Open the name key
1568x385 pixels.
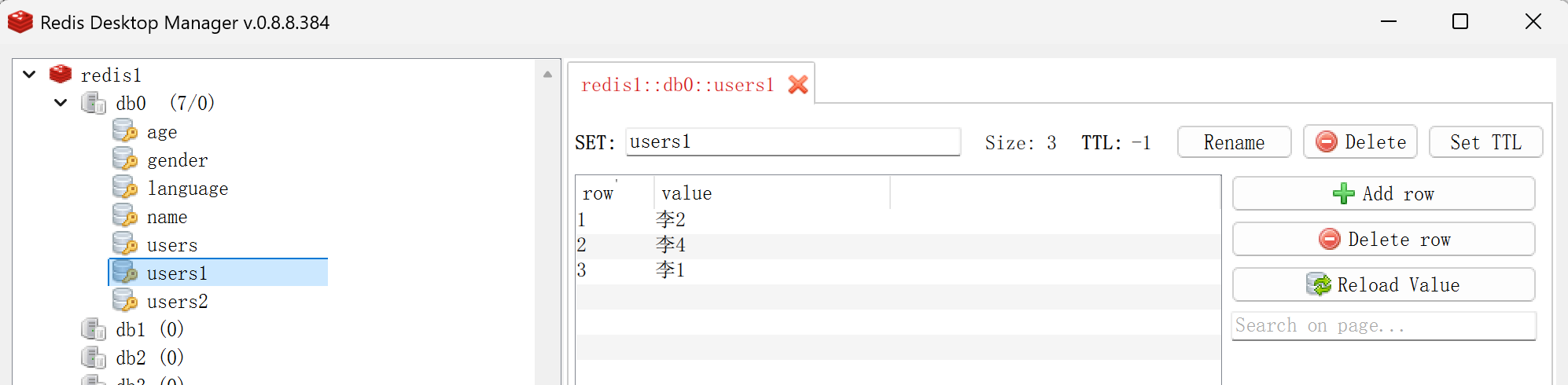point(167,217)
